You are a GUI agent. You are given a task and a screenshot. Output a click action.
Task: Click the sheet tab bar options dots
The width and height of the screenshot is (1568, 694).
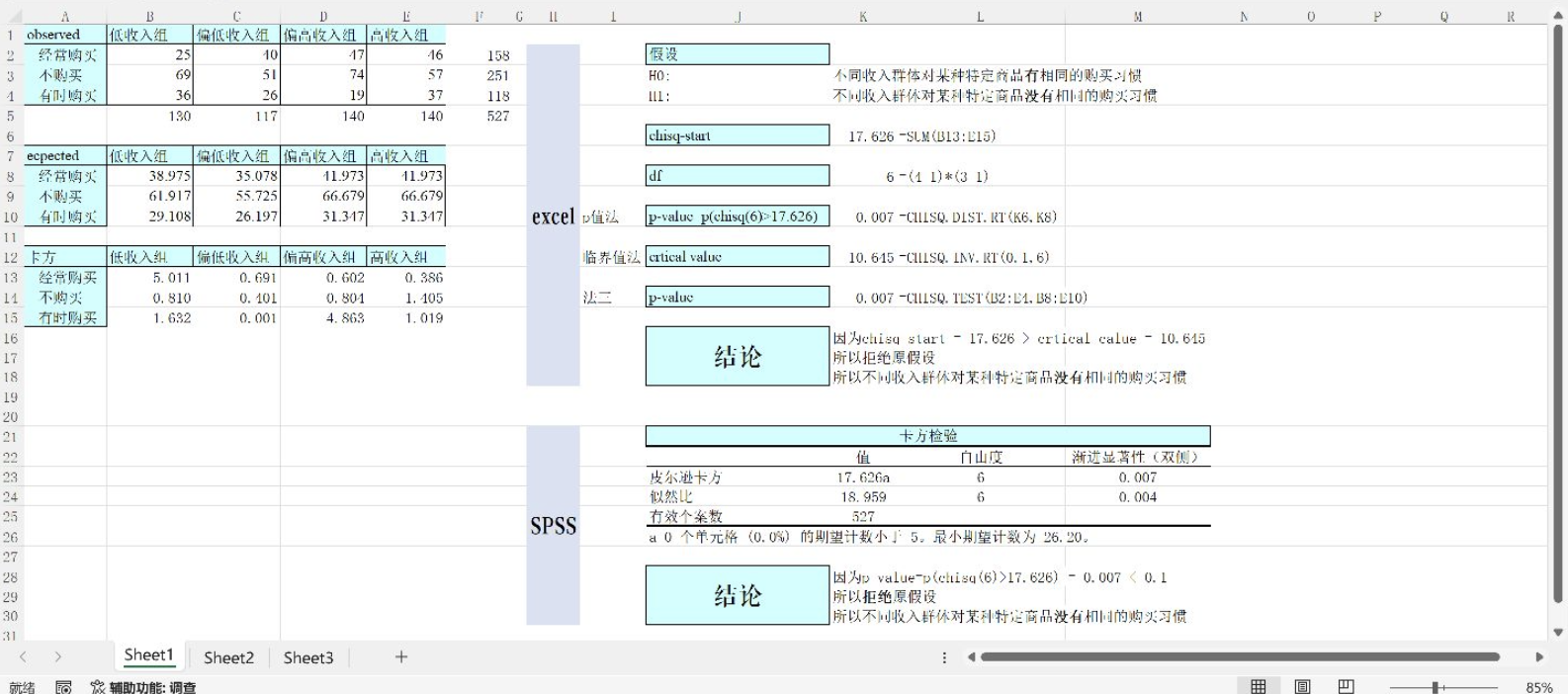point(944,657)
